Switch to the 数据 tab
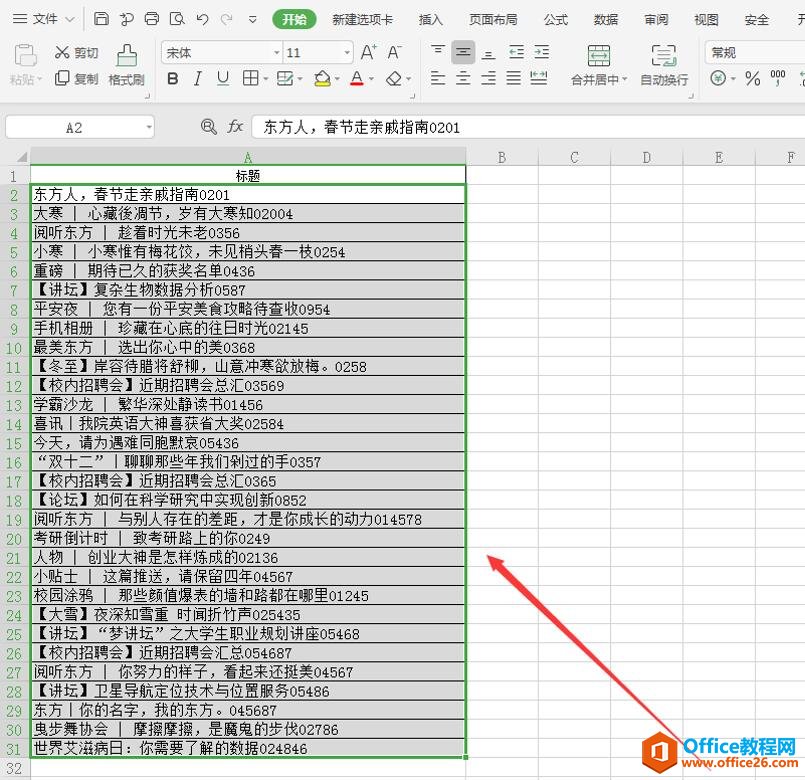Screen dimensions: 805x780 tap(606, 20)
